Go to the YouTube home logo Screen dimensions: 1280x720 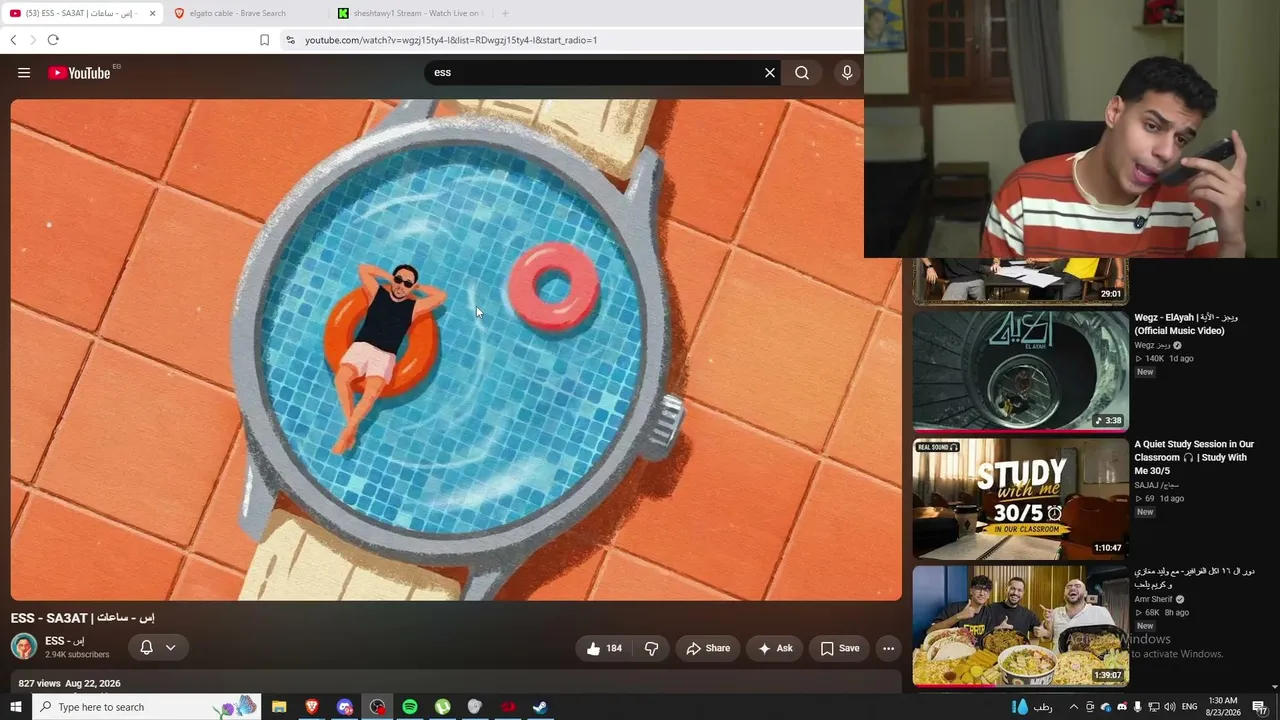pyautogui.click(x=79, y=73)
